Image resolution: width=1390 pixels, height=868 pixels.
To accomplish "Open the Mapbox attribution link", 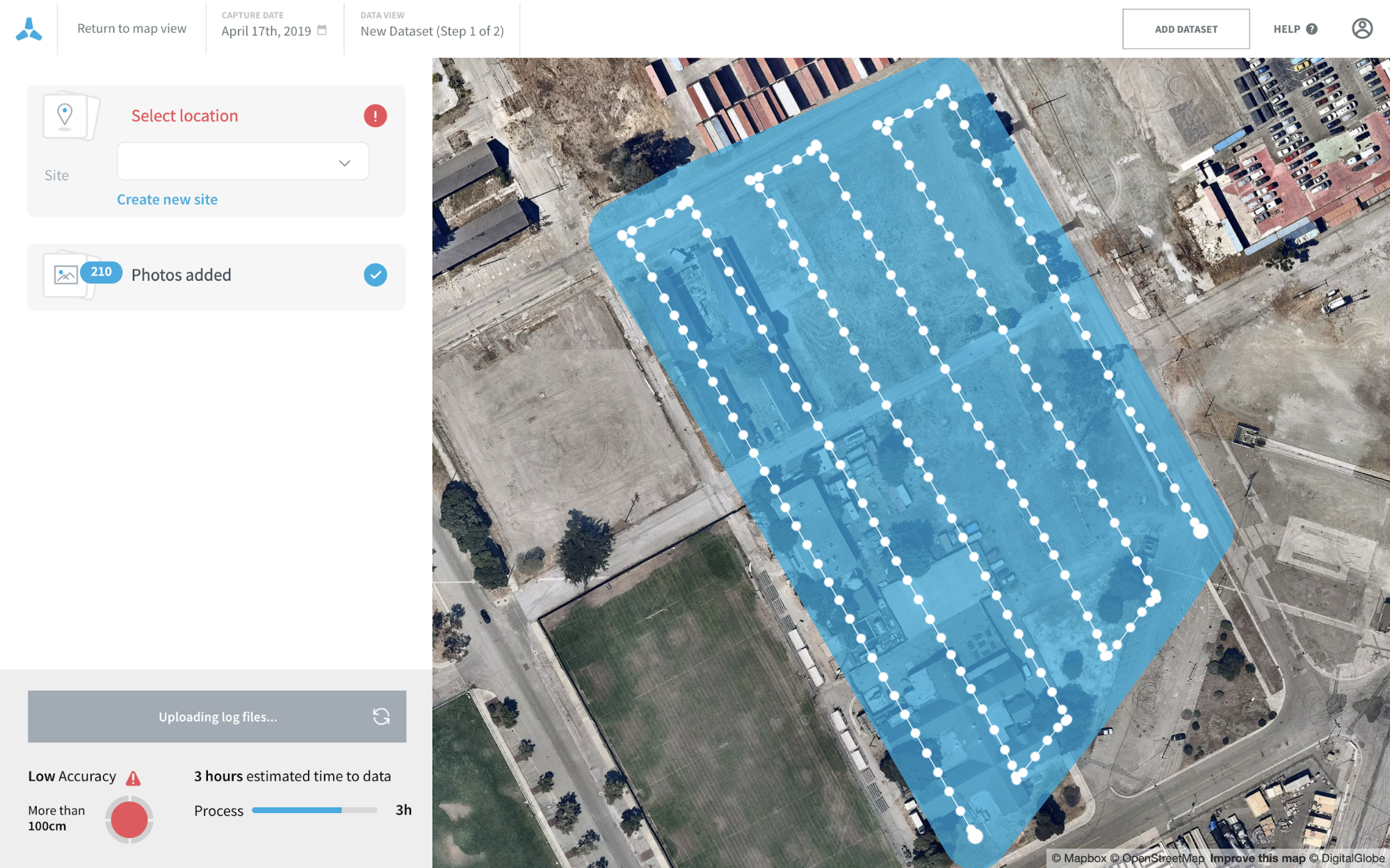I will point(1078,858).
